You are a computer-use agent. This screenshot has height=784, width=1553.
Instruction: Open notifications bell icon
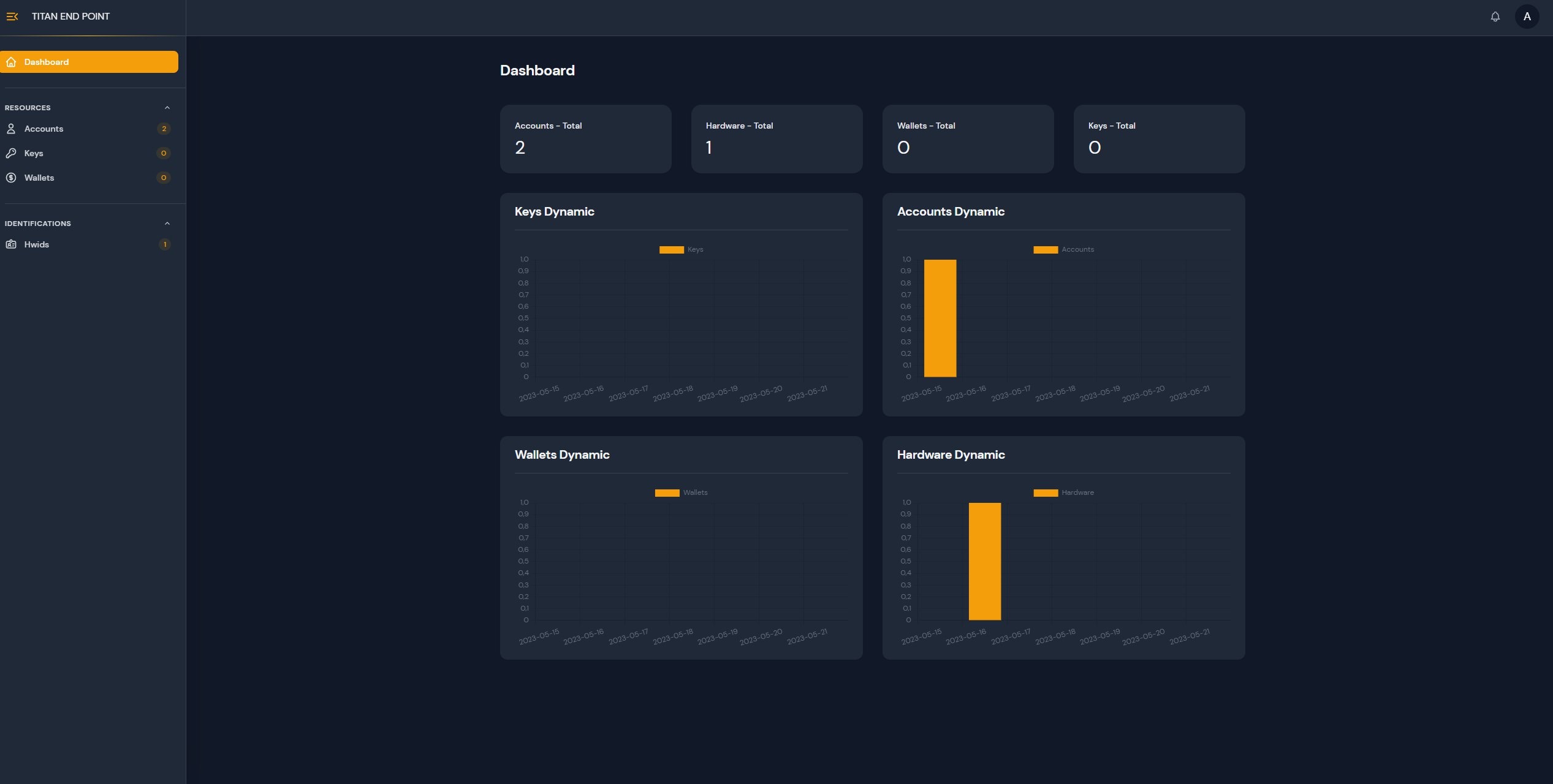[x=1495, y=17]
